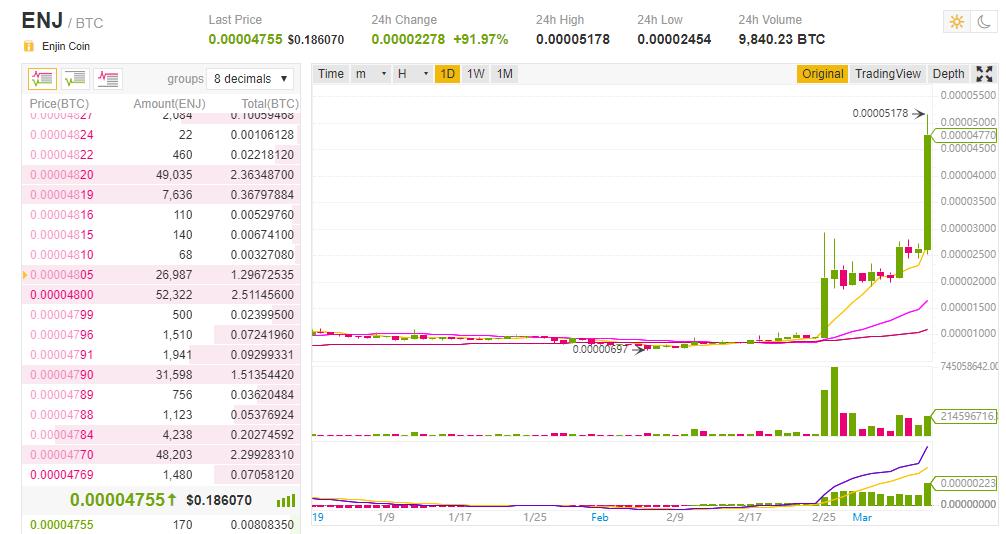Show buy orders only order book view

click(75, 79)
